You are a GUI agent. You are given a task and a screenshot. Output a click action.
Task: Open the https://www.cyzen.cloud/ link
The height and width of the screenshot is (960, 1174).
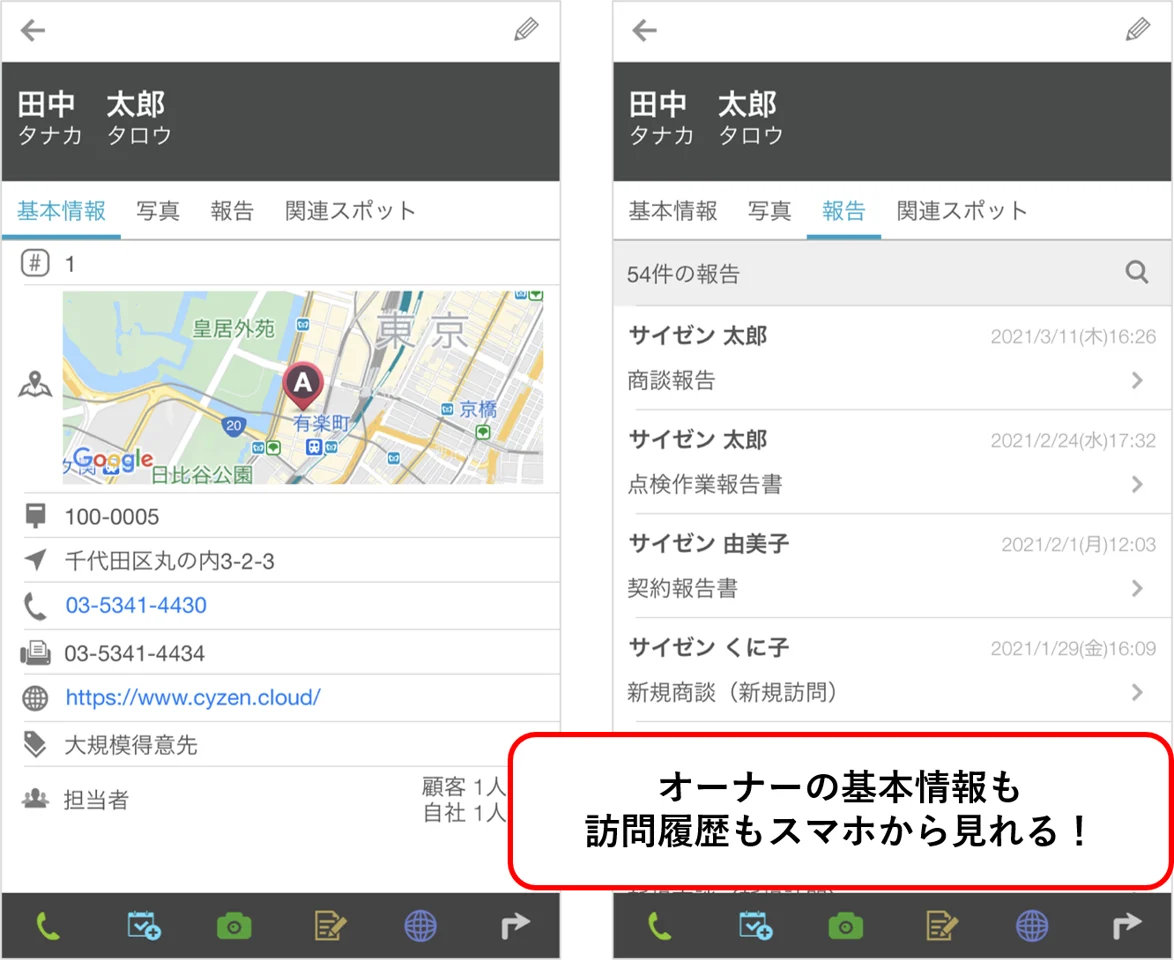pyautogui.click(x=193, y=698)
